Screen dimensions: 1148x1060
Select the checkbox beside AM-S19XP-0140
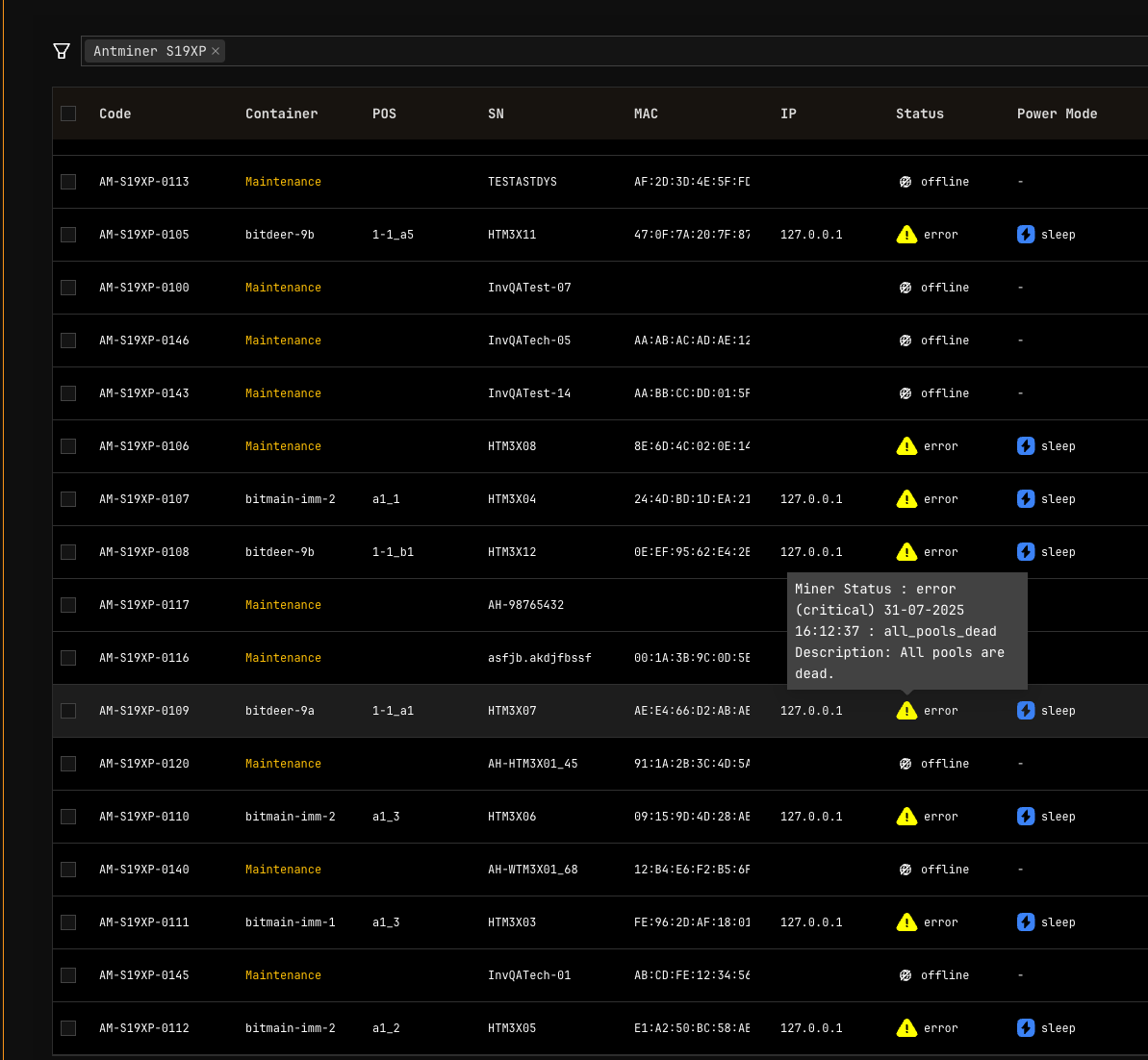67,869
